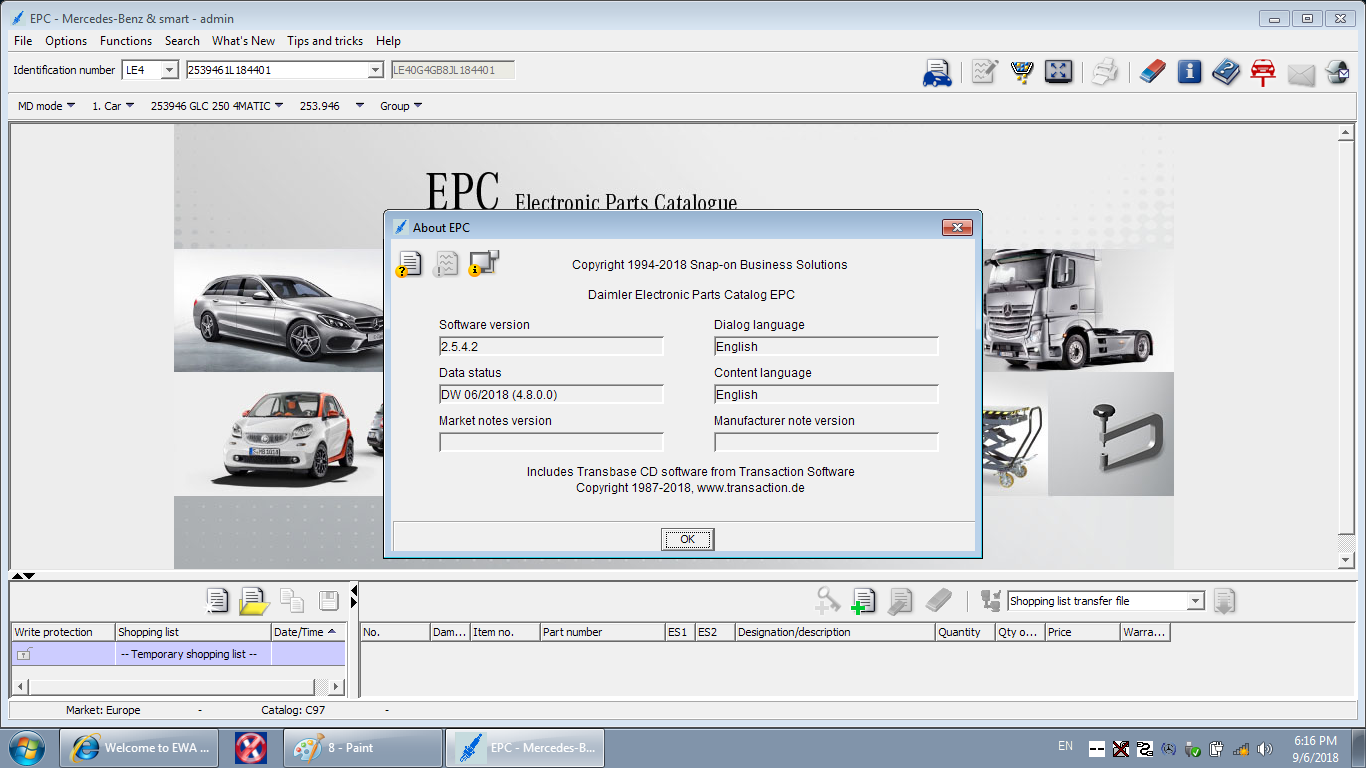Open the Help menu

[388, 41]
